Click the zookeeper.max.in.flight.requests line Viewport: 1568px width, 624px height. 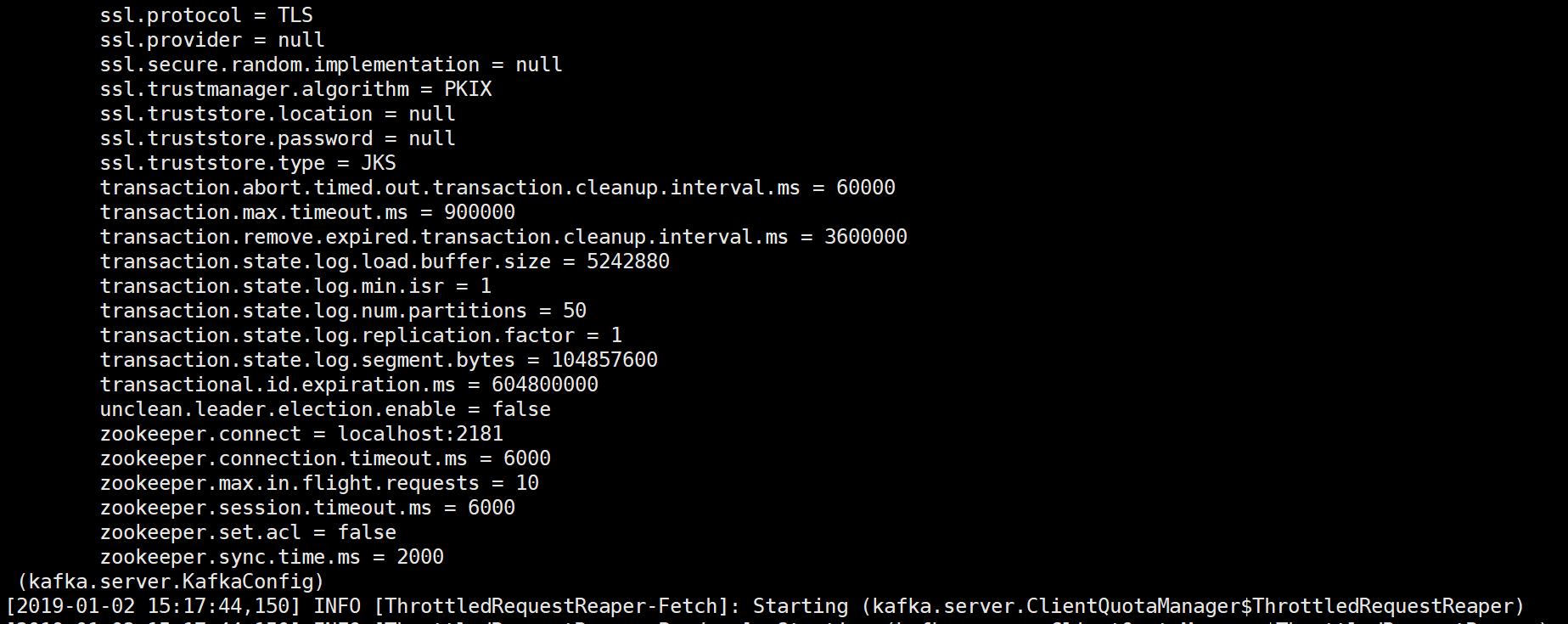(319, 483)
